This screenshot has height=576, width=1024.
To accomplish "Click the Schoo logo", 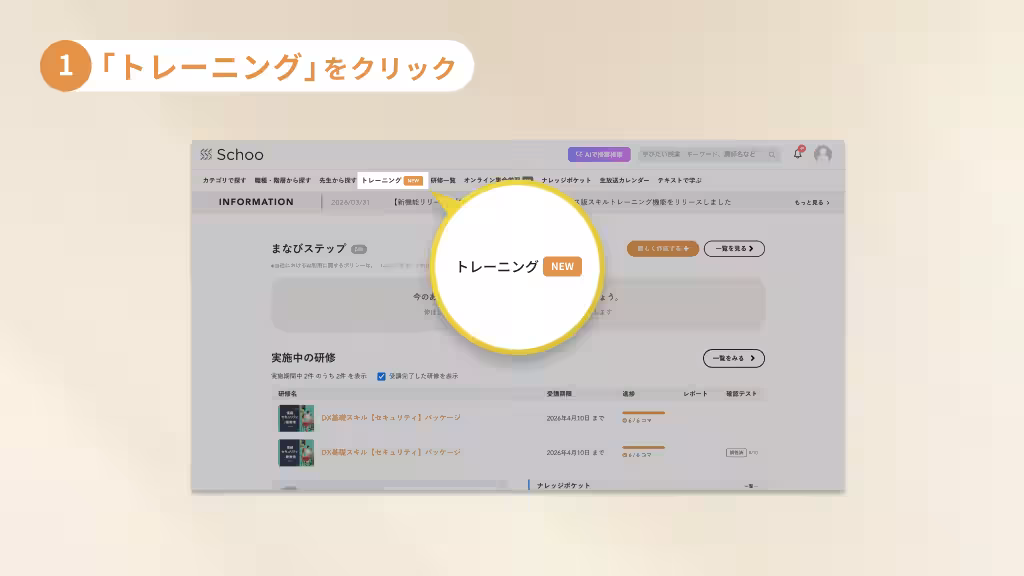I will coord(232,155).
